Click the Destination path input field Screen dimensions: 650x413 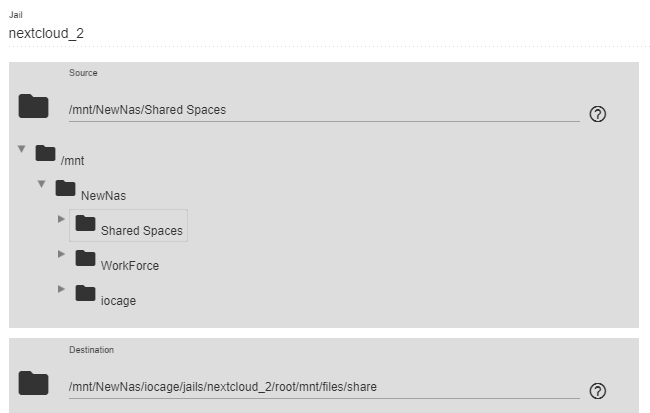click(324, 387)
